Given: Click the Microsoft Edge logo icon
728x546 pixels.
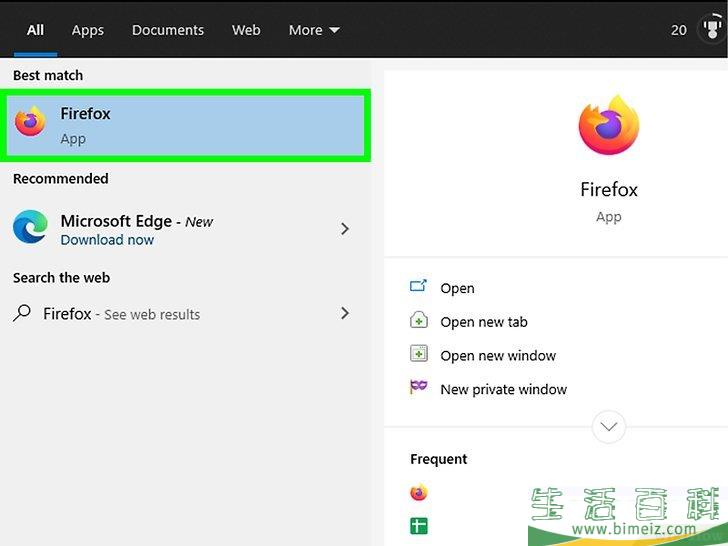Looking at the screenshot, I should (x=30, y=227).
